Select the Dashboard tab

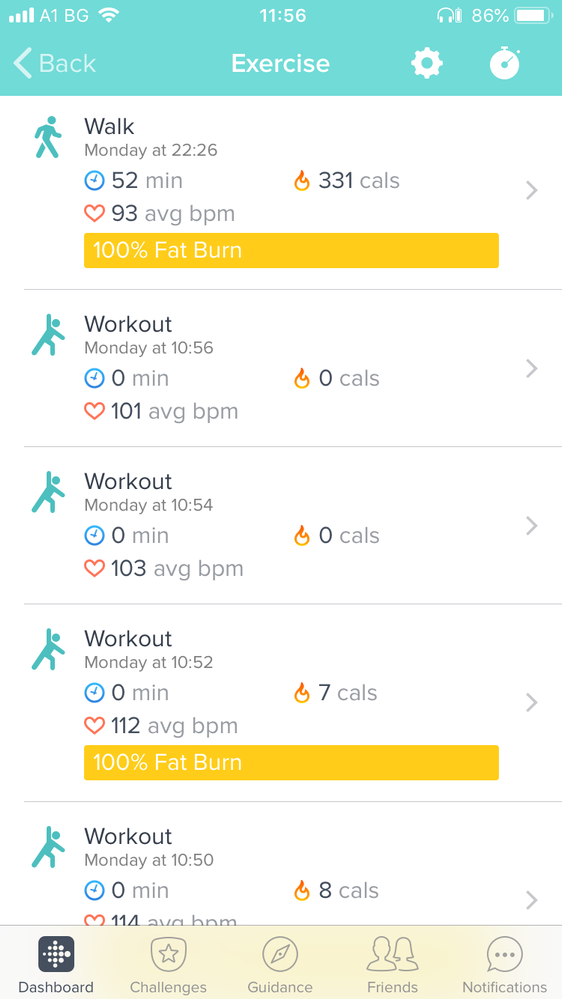[56, 965]
